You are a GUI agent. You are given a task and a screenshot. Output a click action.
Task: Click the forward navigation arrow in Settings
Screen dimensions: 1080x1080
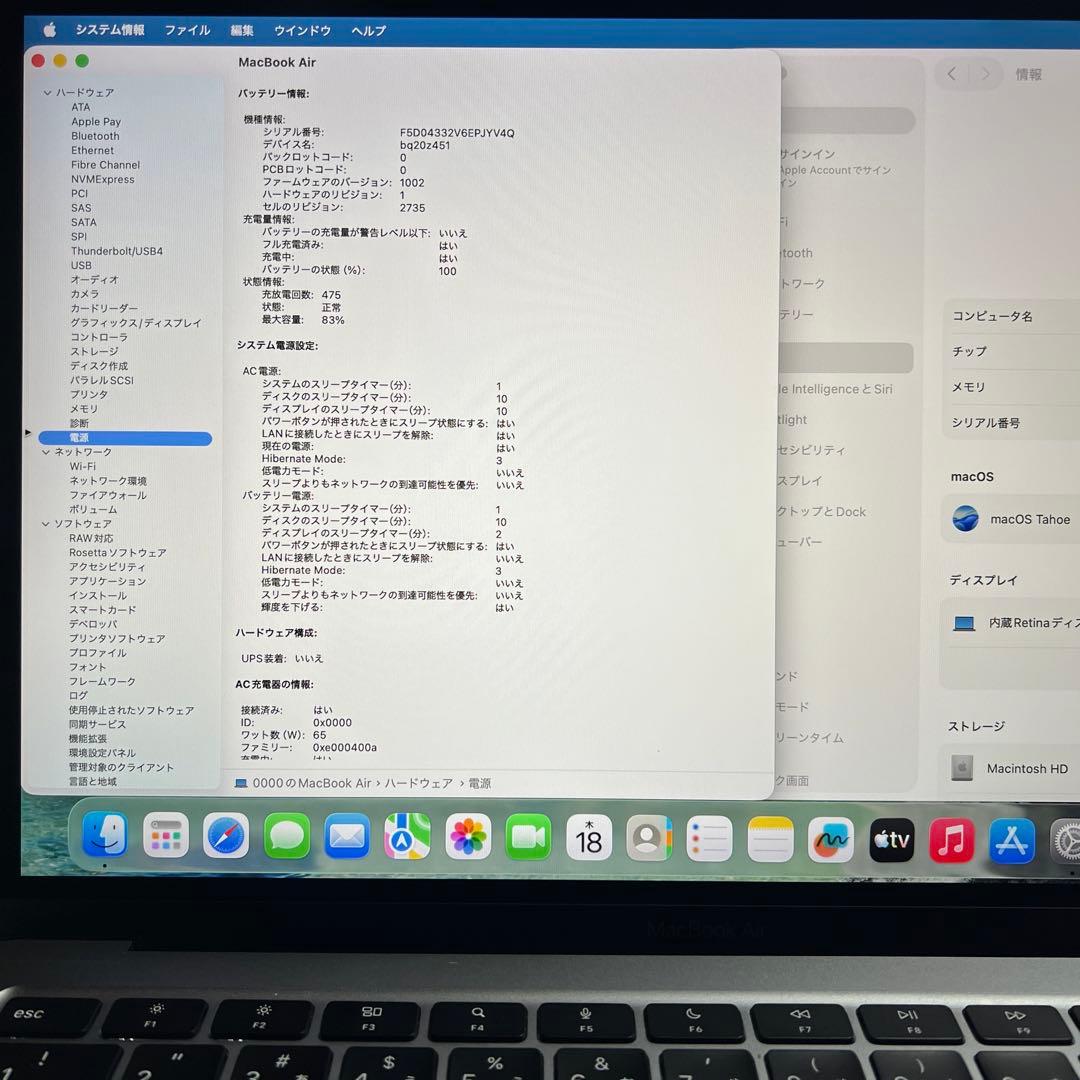[985, 74]
